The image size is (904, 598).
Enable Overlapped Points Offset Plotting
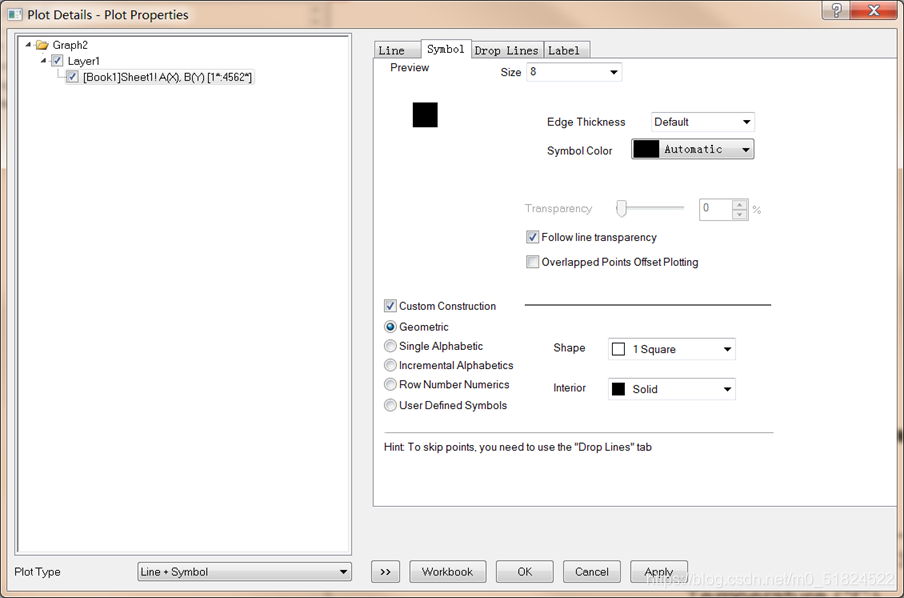tap(533, 262)
